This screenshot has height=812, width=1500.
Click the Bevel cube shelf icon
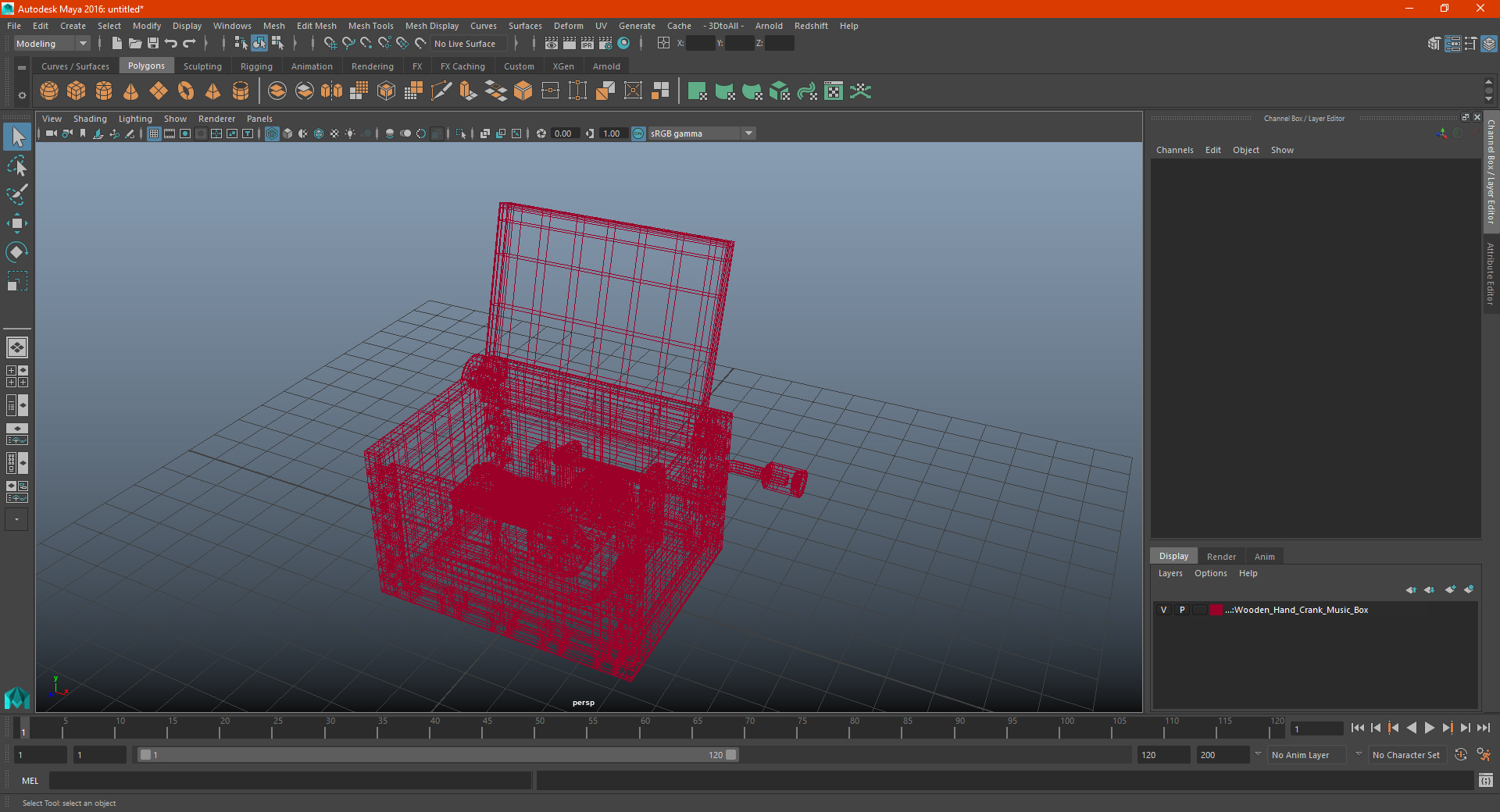[523, 91]
